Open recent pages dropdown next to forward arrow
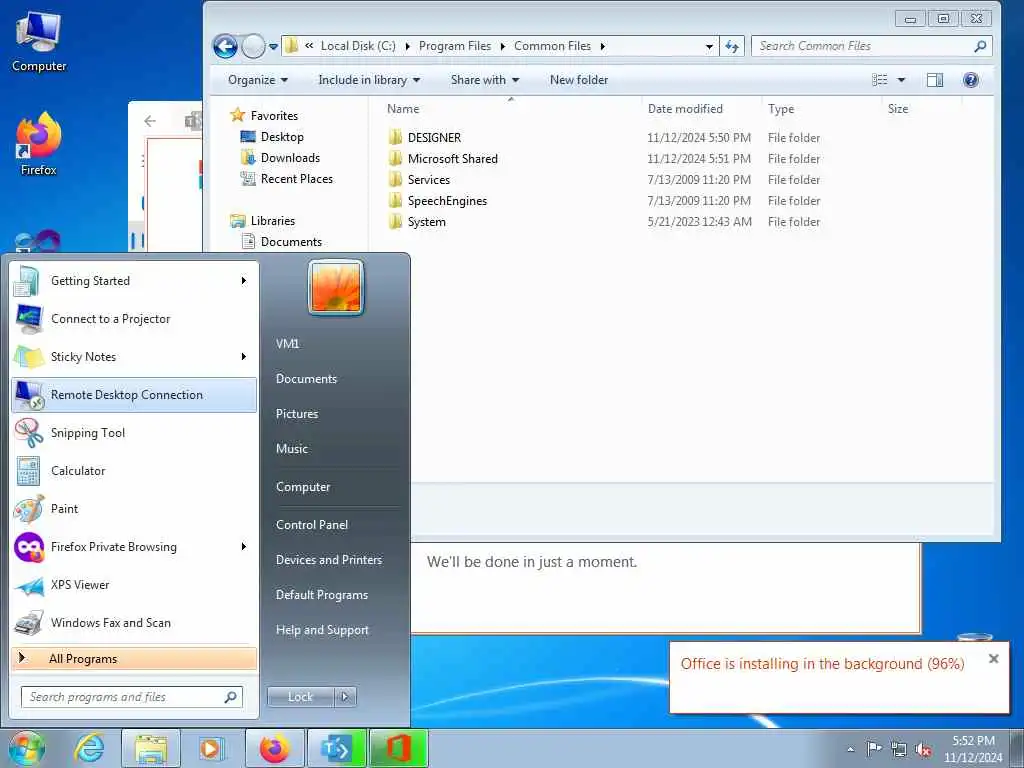 pos(273,46)
